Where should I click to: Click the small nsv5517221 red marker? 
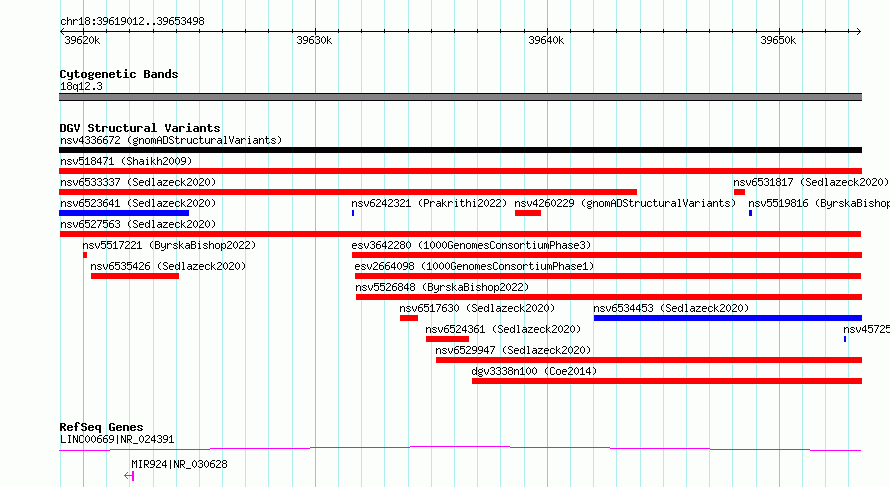pyautogui.click(x=85, y=255)
